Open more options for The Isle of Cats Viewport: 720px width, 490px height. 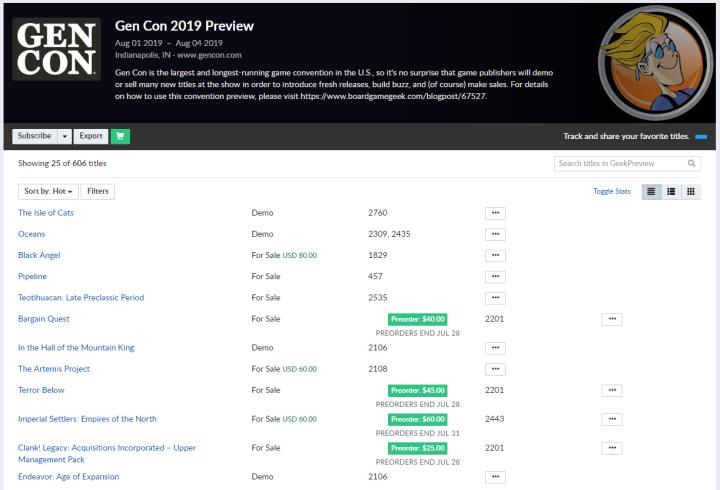click(494, 213)
